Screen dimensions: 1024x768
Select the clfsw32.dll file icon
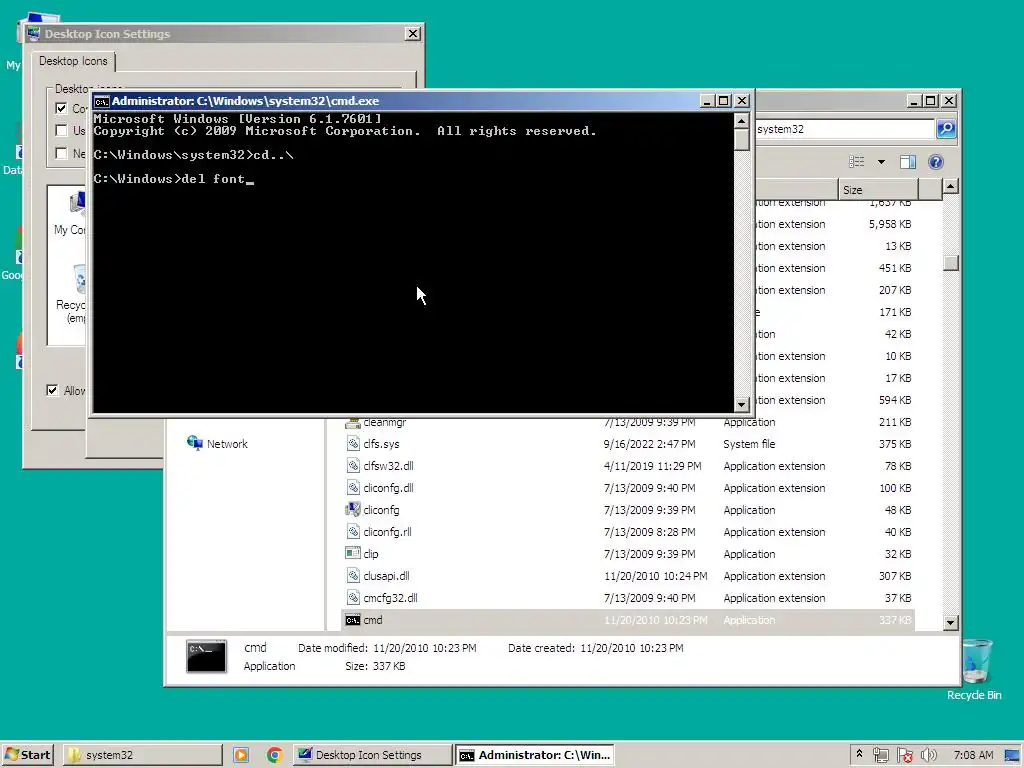[x=353, y=466]
